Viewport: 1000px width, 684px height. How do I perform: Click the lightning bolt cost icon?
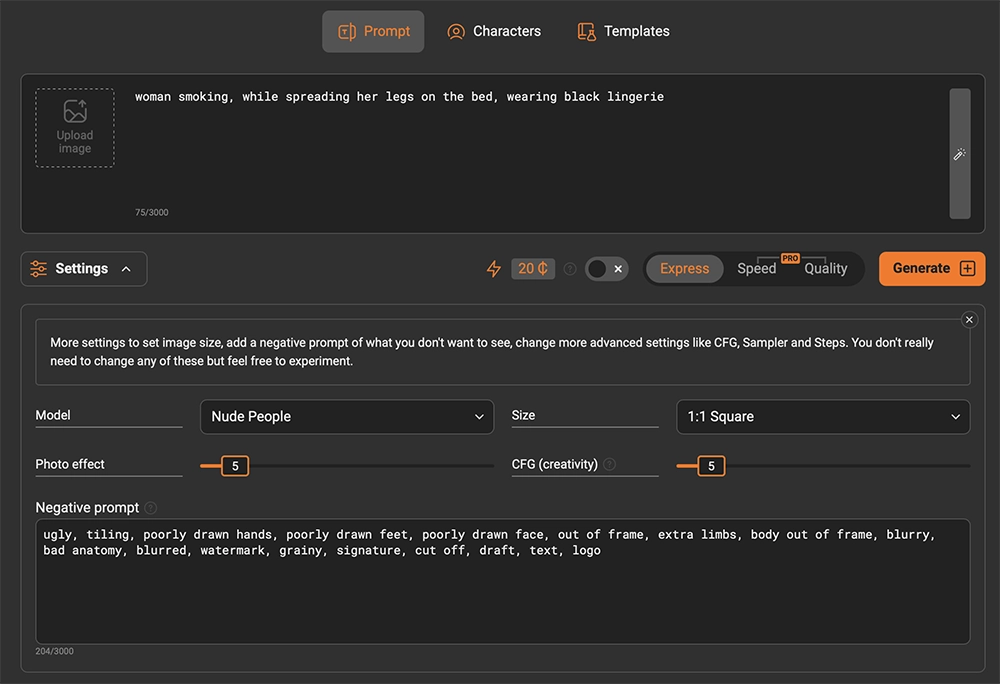pyautogui.click(x=493, y=268)
